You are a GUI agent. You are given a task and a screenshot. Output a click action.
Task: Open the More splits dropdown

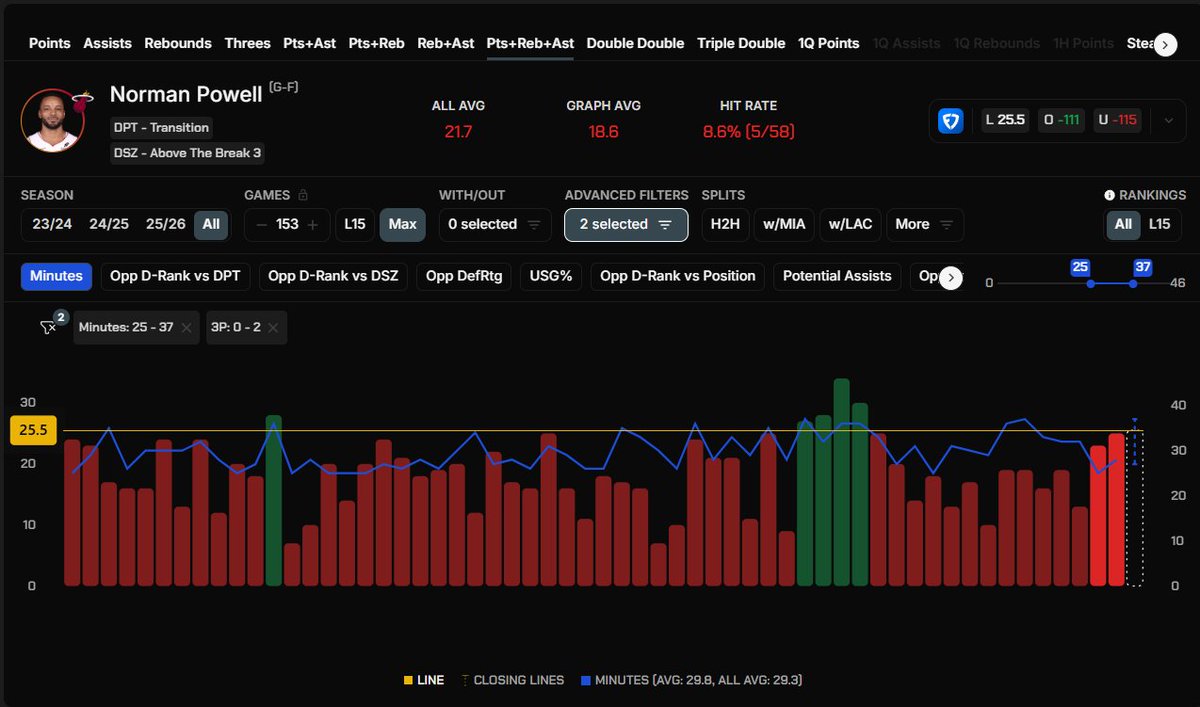coord(925,224)
